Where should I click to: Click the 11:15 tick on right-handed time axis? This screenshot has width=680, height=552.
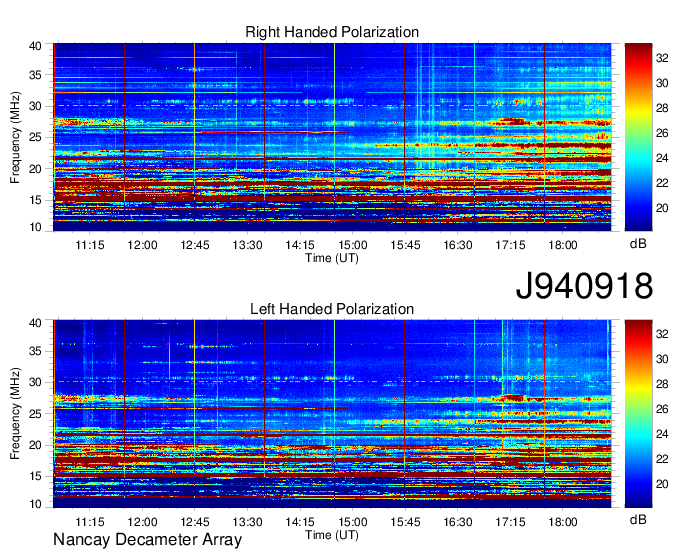pos(90,245)
